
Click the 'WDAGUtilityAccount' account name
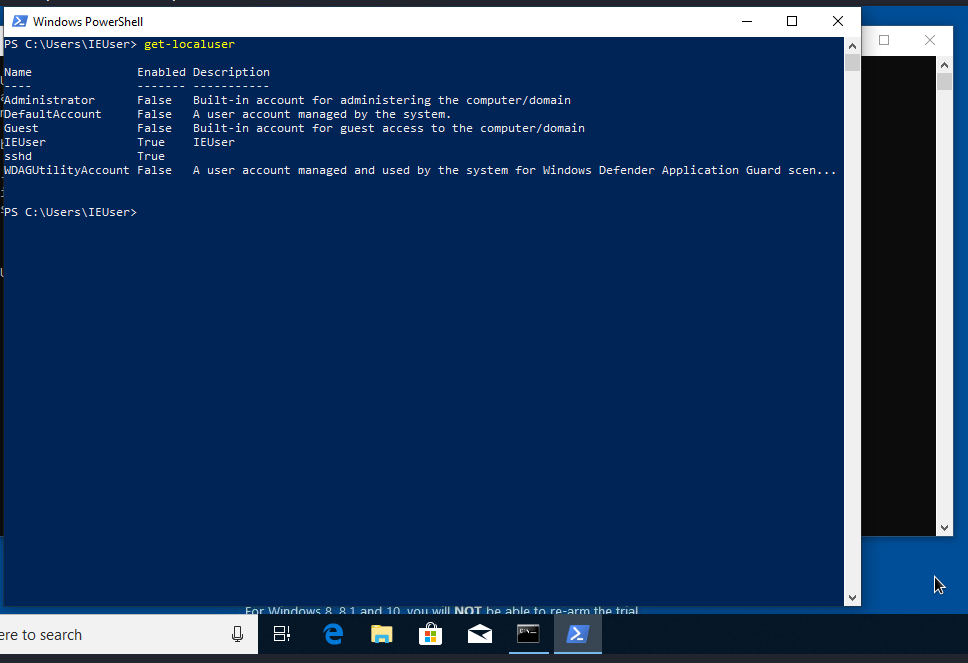point(67,170)
